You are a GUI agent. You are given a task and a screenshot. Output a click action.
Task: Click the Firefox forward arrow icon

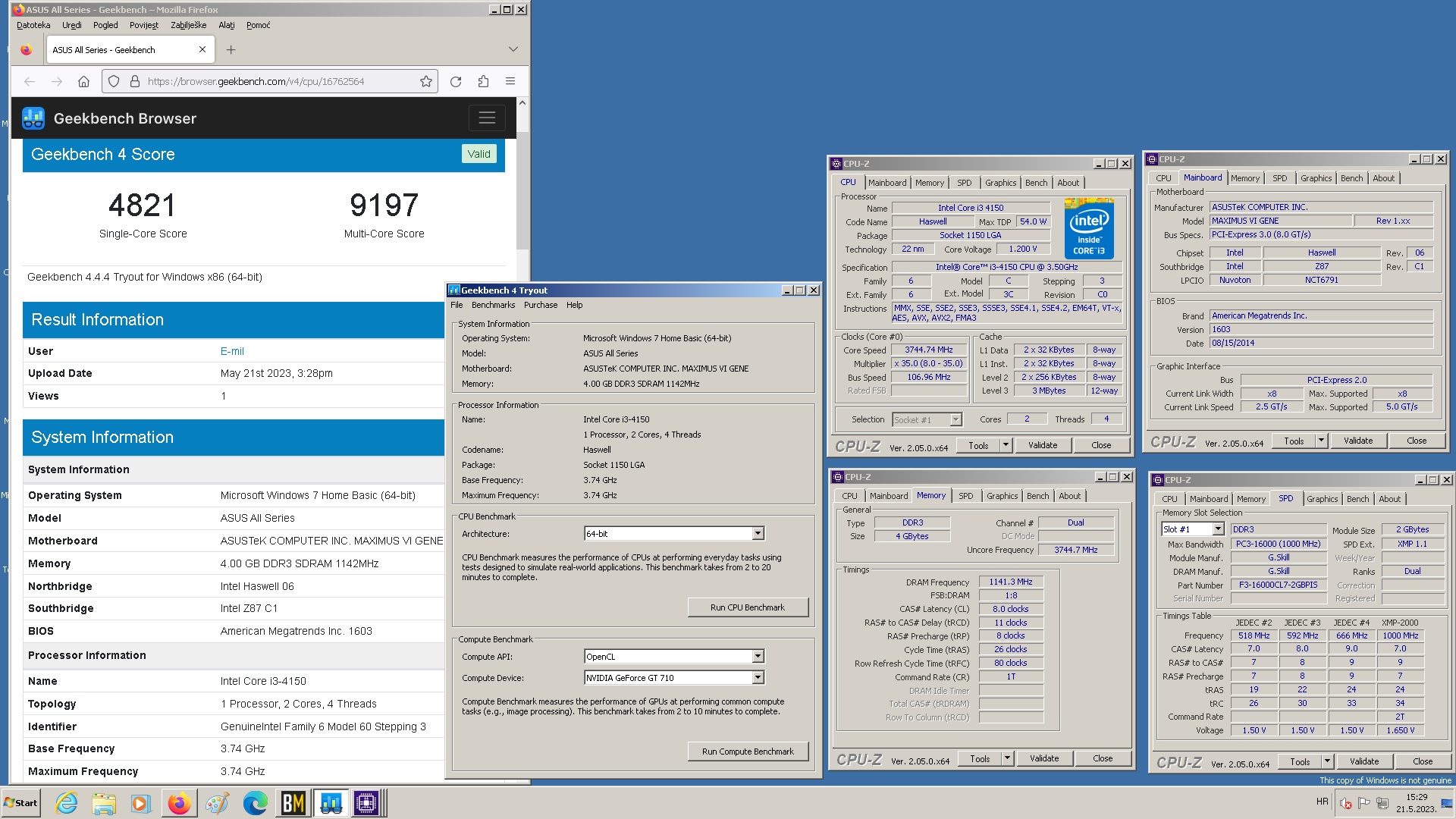(57, 82)
